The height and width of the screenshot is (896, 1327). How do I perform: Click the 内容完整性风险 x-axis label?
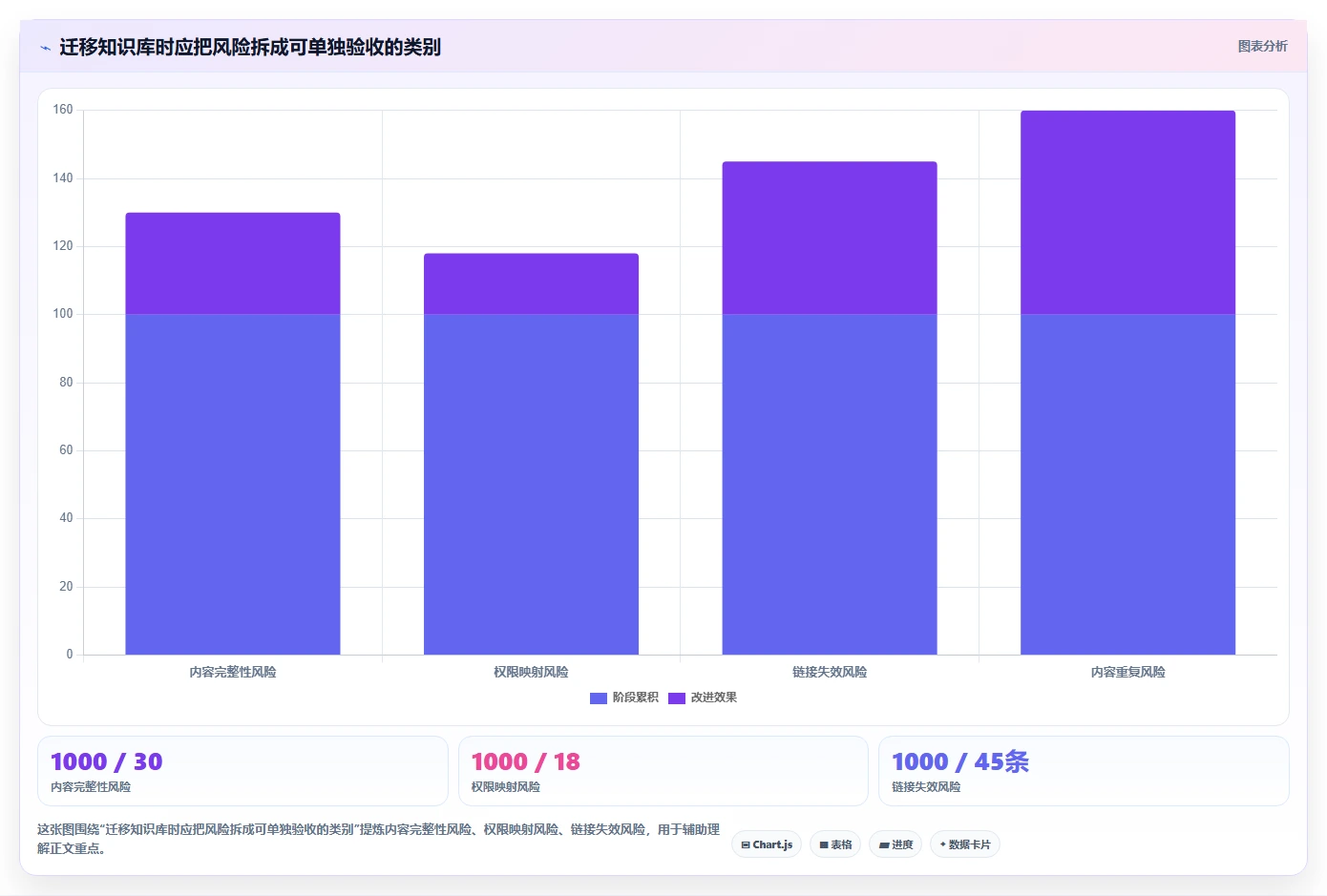(x=233, y=673)
